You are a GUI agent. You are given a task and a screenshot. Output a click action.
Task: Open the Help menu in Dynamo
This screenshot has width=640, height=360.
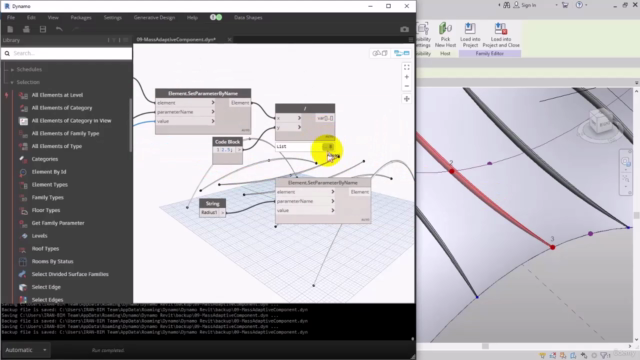coord(192,18)
